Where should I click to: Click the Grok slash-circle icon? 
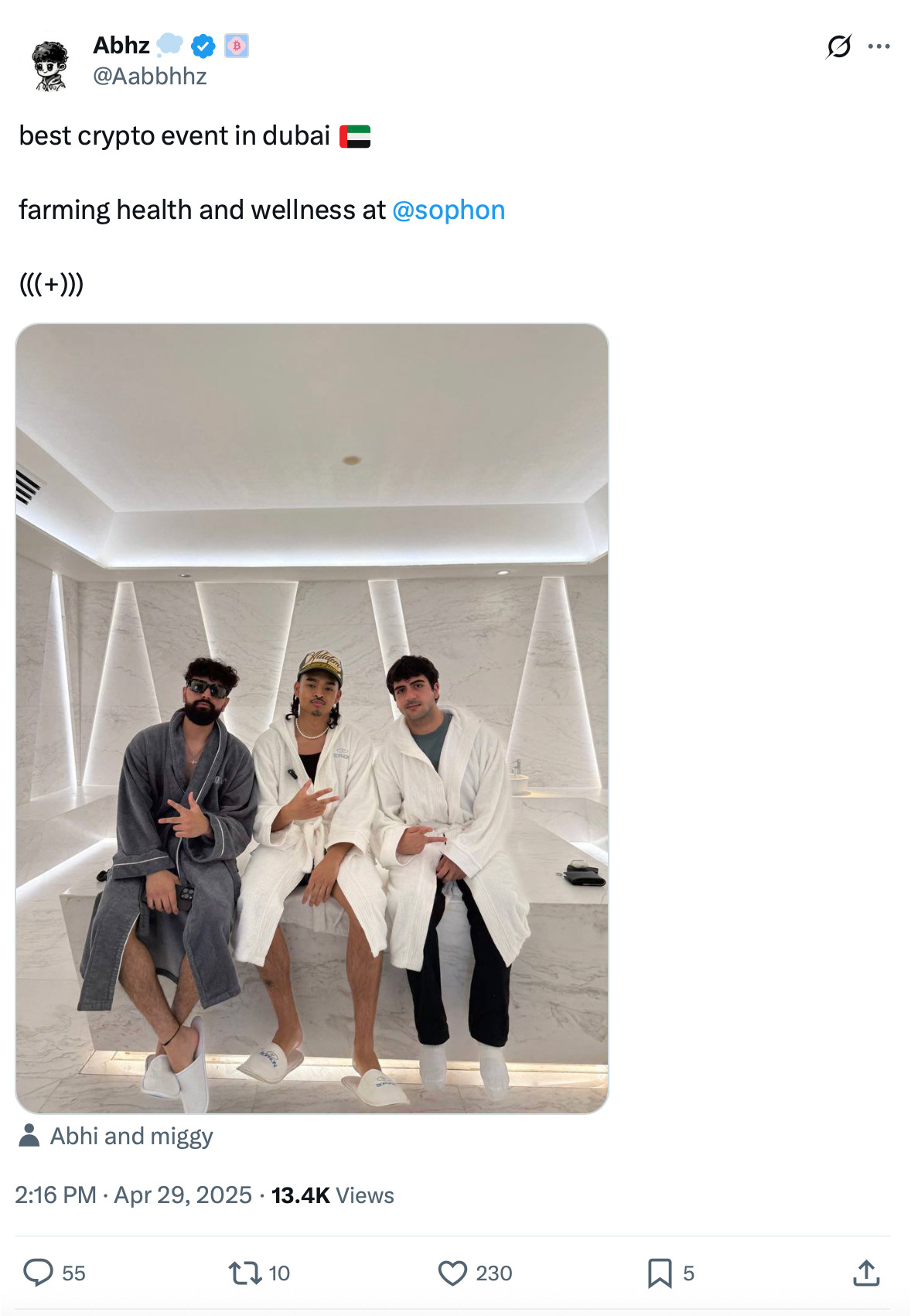(x=839, y=46)
